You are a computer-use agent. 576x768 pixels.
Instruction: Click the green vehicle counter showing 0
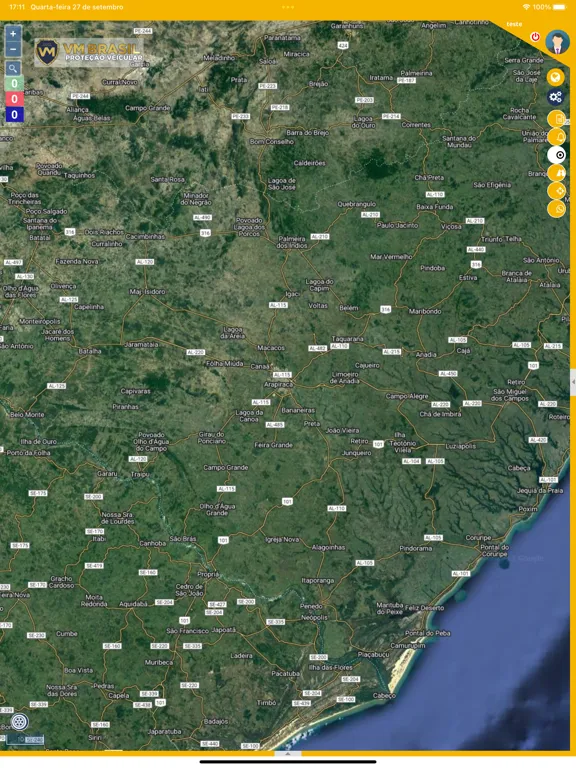click(x=14, y=83)
